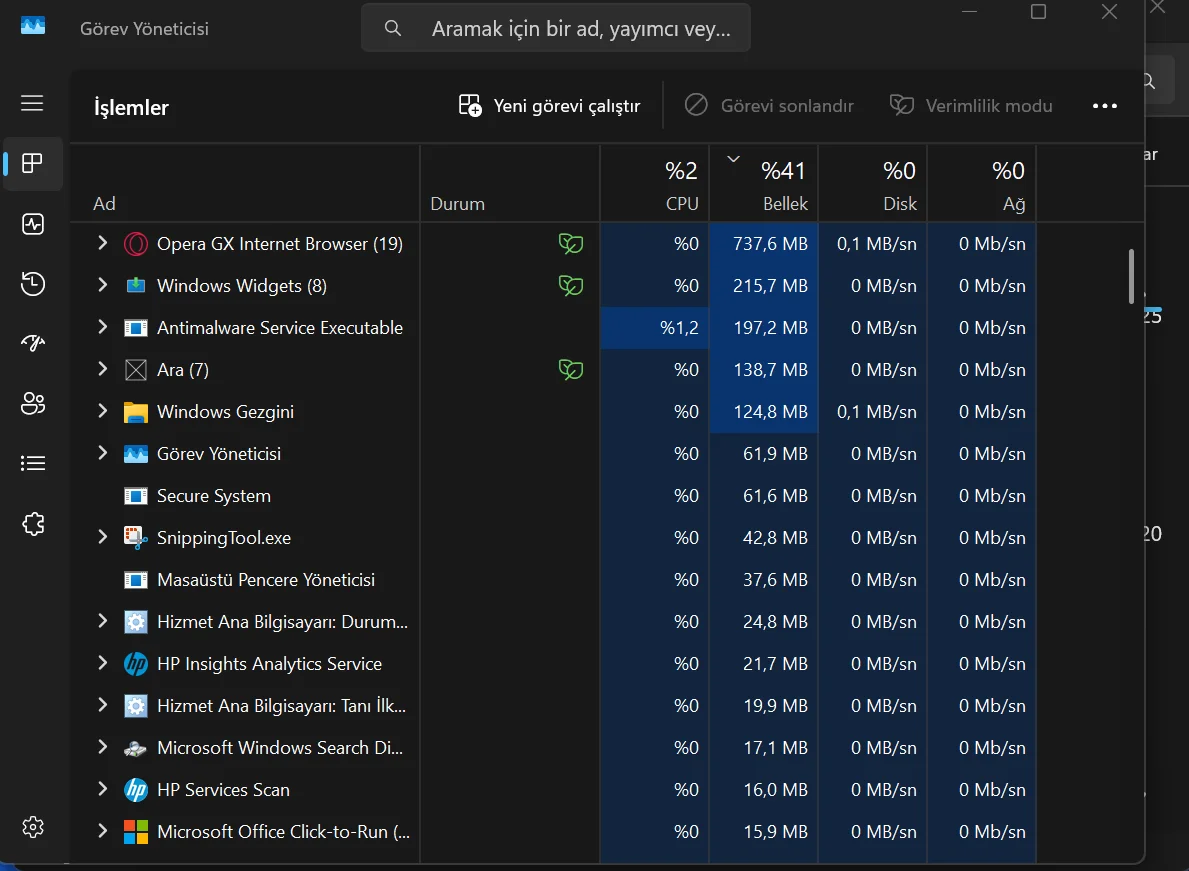Open the Performance page in sidebar
Viewport: 1189px width, 871px height.
tap(33, 224)
